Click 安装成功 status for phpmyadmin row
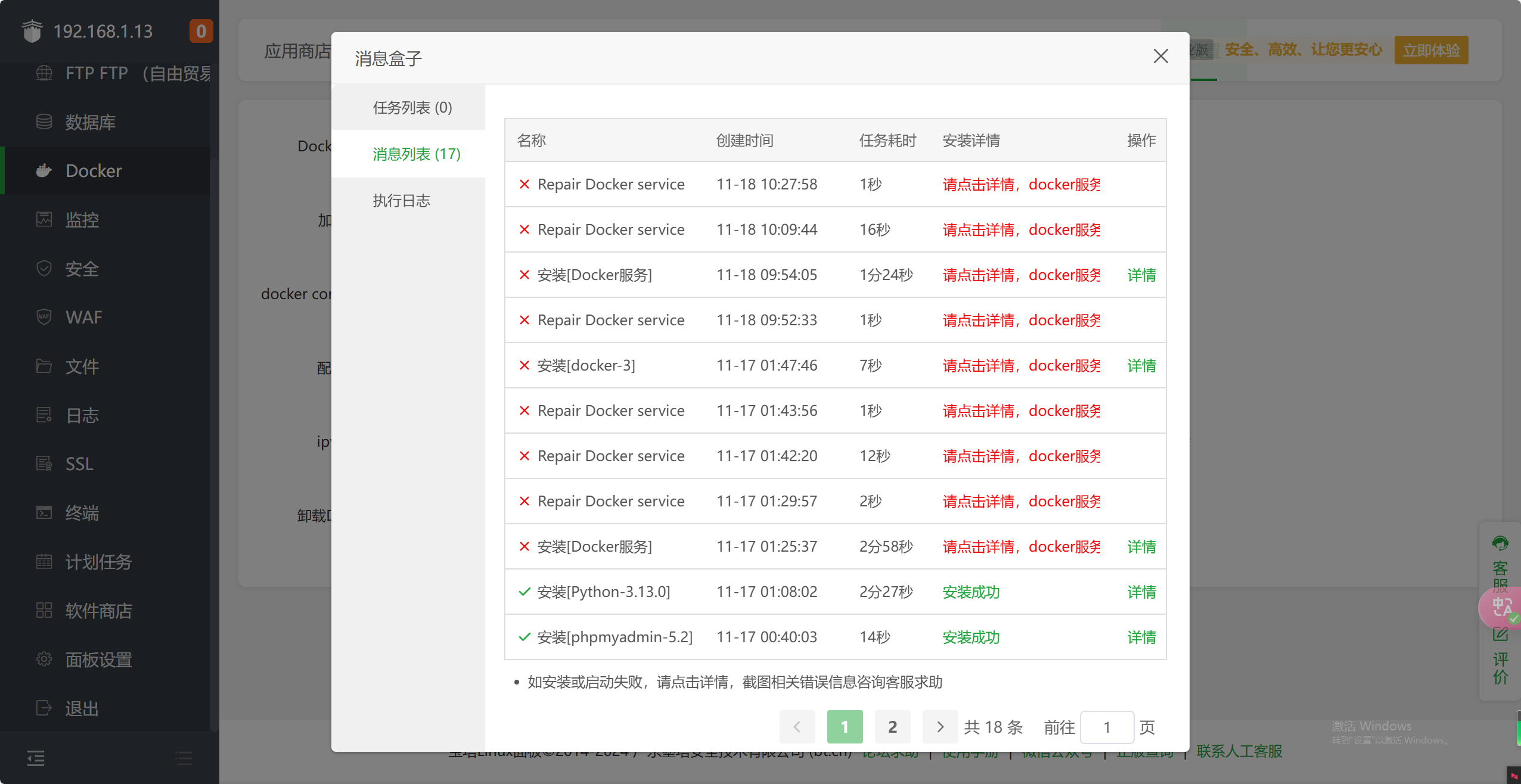The image size is (1521, 784). pyautogui.click(x=971, y=637)
